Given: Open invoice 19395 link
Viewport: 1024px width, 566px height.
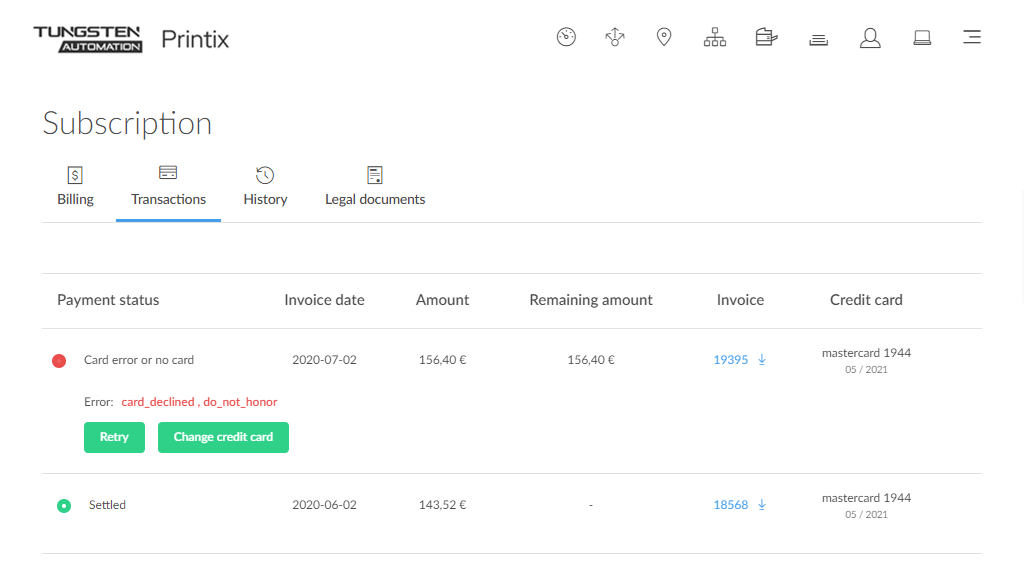Looking at the screenshot, I should [x=730, y=360].
